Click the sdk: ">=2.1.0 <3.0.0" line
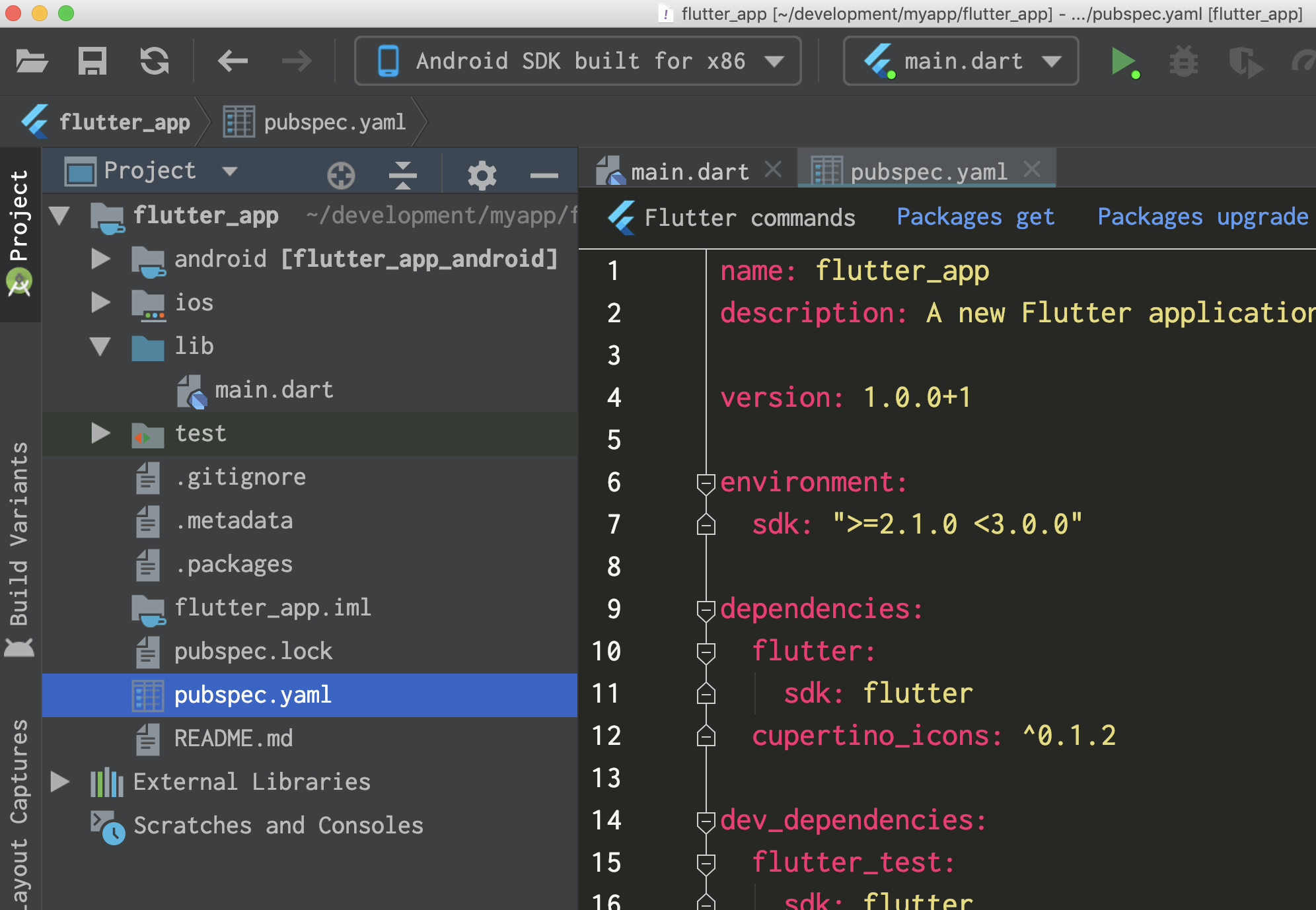The width and height of the screenshot is (1316, 910). [917, 524]
